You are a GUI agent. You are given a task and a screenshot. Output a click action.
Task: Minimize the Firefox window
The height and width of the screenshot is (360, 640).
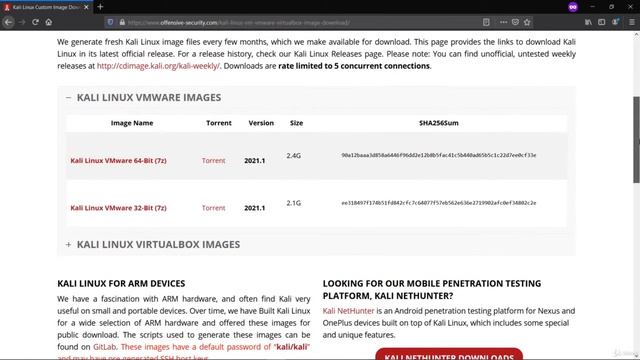tap(592, 7)
